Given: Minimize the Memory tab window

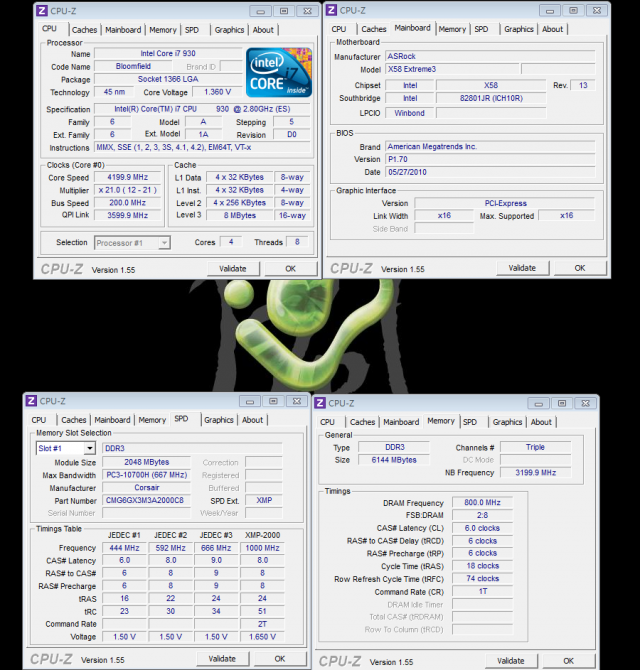Looking at the screenshot, I should pos(539,404).
